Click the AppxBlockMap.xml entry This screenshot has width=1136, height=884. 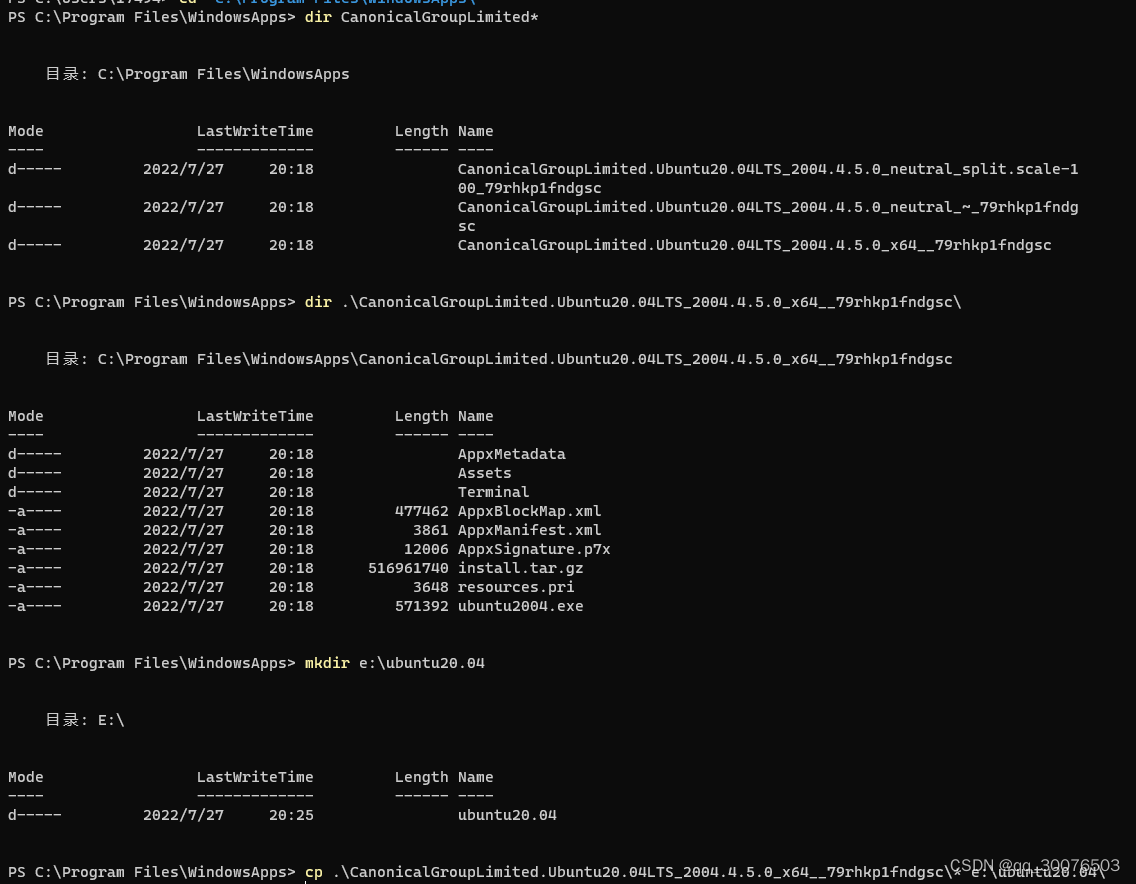pos(530,510)
